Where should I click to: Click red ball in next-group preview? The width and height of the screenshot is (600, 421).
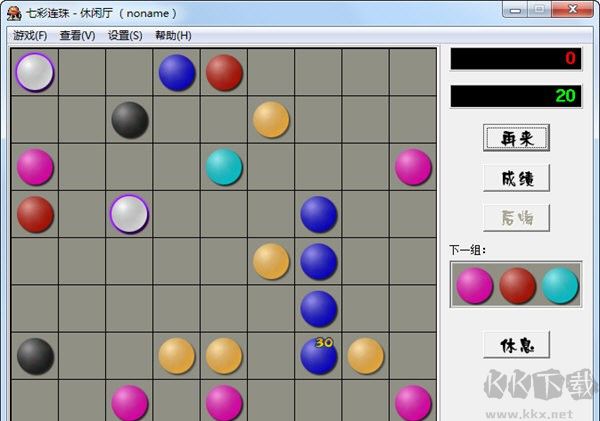click(x=517, y=286)
